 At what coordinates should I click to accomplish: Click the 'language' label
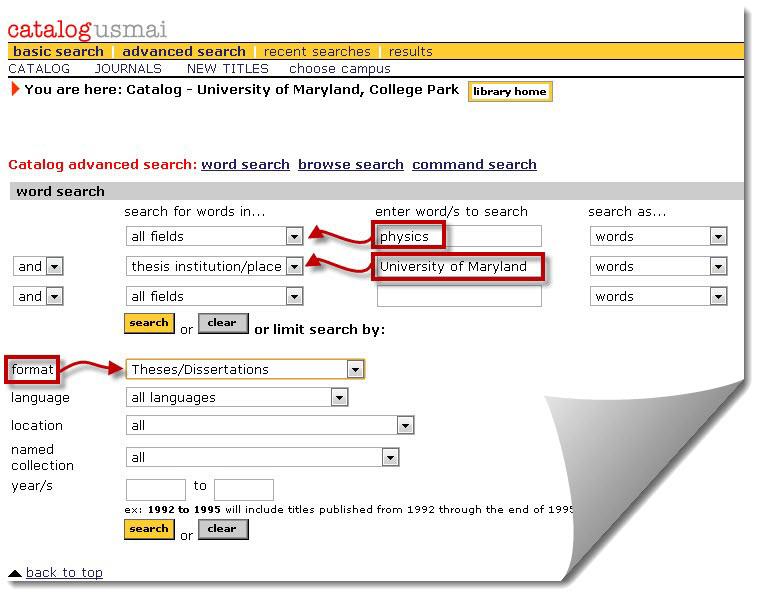[40, 398]
